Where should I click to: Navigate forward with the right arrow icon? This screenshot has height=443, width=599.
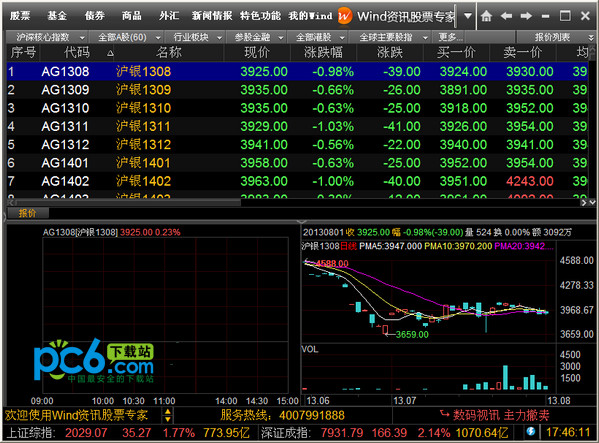point(526,16)
